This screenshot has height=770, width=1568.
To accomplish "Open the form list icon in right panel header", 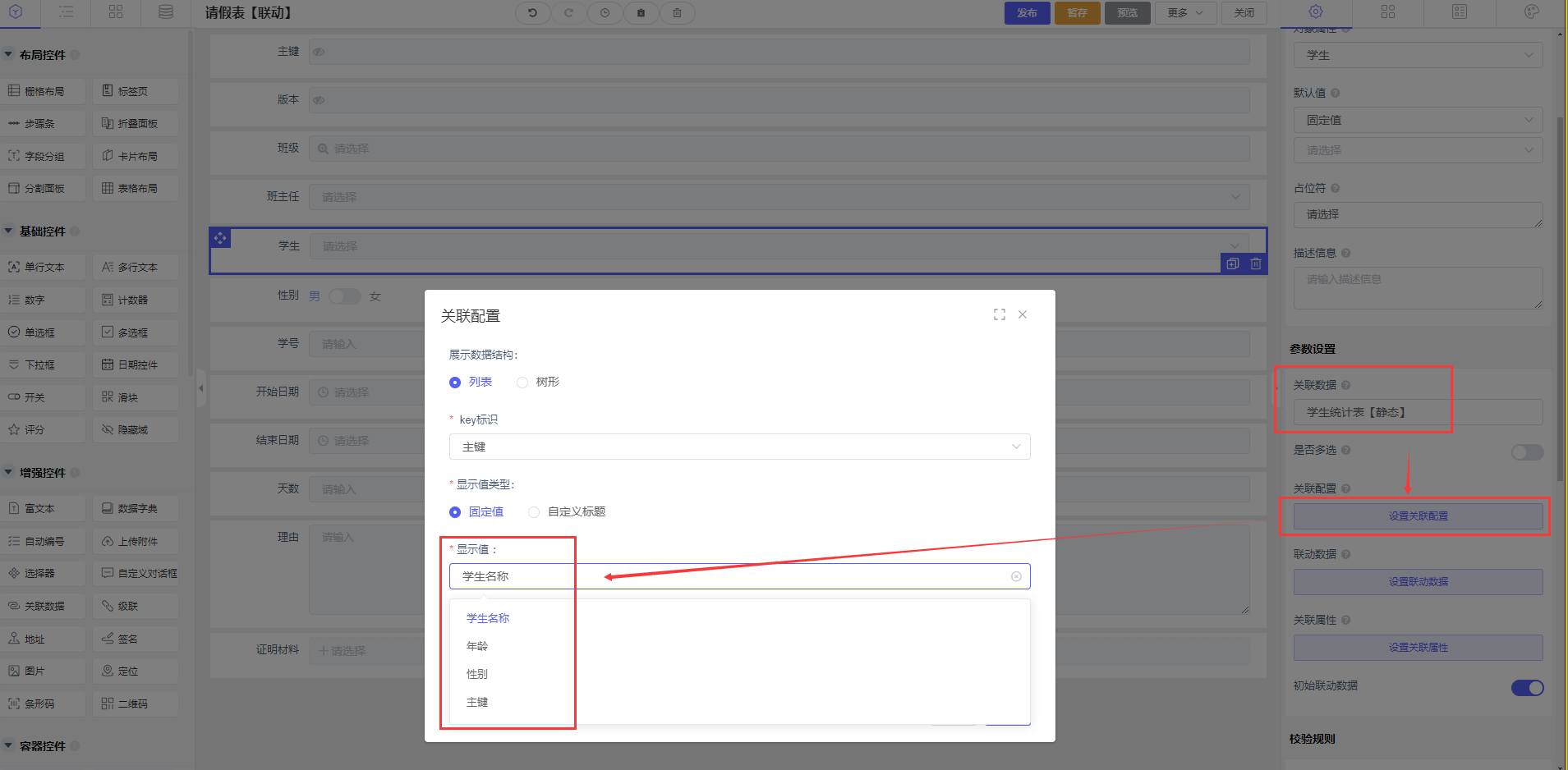I will [1460, 11].
